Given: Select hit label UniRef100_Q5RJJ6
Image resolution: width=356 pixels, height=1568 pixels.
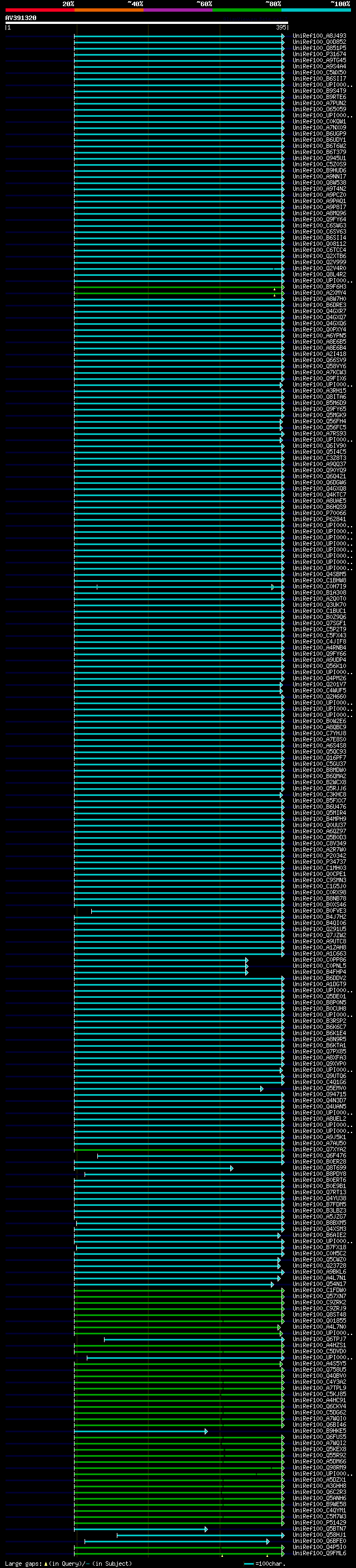Looking at the screenshot, I should (319, 789).
